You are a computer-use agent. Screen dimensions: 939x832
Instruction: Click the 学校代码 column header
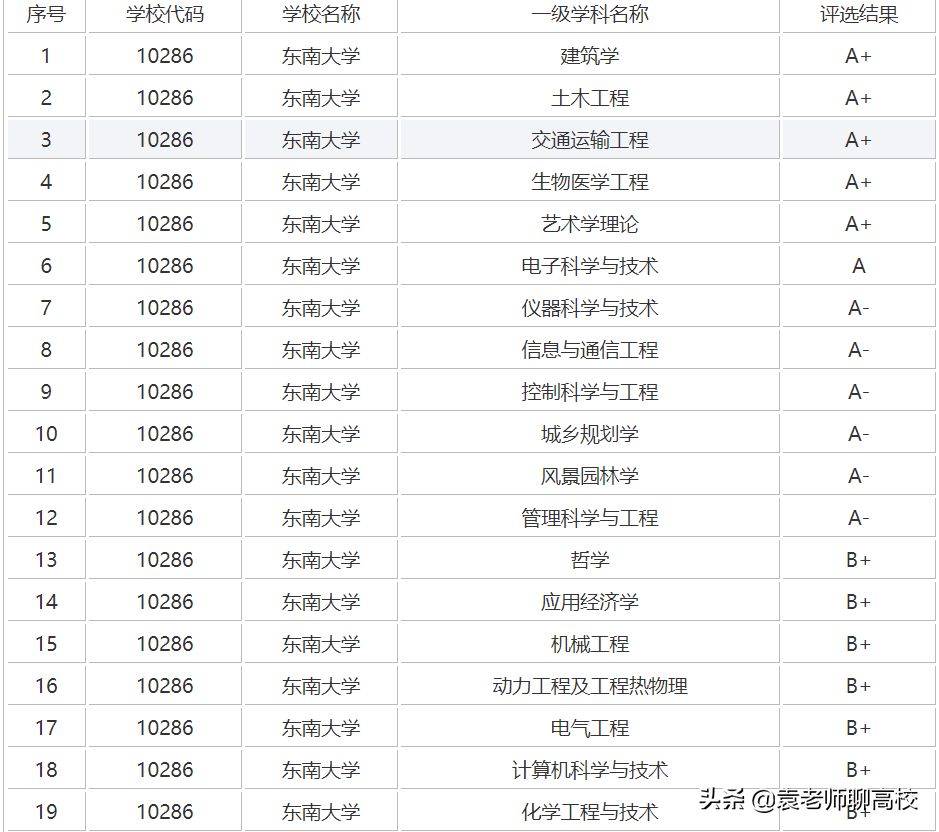point(164,15)
